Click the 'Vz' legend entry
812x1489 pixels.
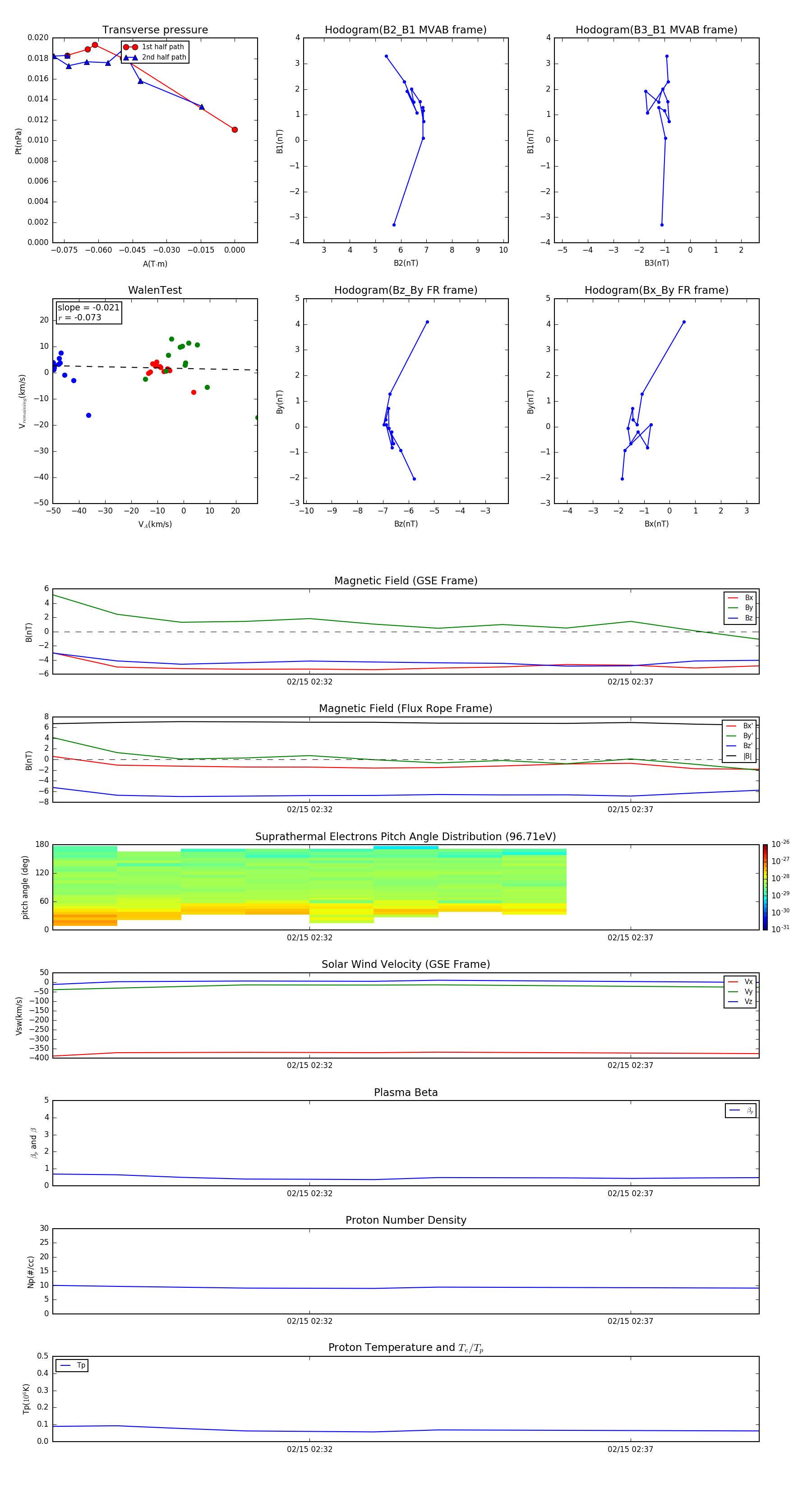coord(740,1002)
